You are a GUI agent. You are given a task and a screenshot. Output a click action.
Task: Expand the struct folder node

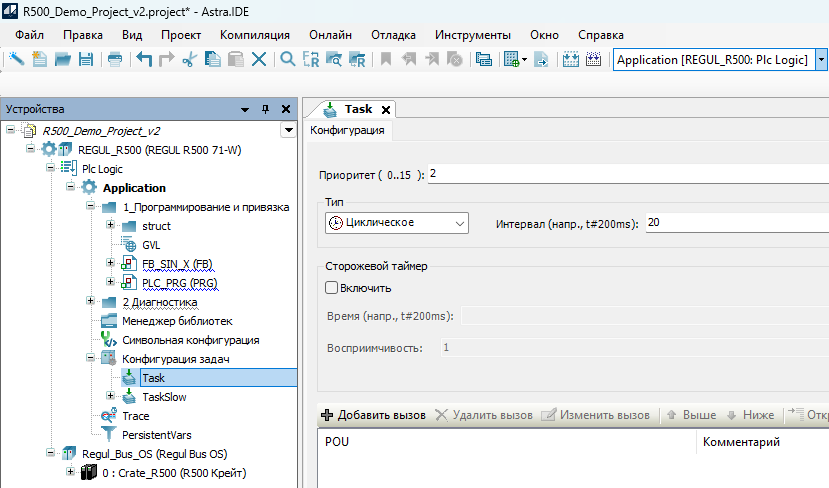(x=111, y=226)
